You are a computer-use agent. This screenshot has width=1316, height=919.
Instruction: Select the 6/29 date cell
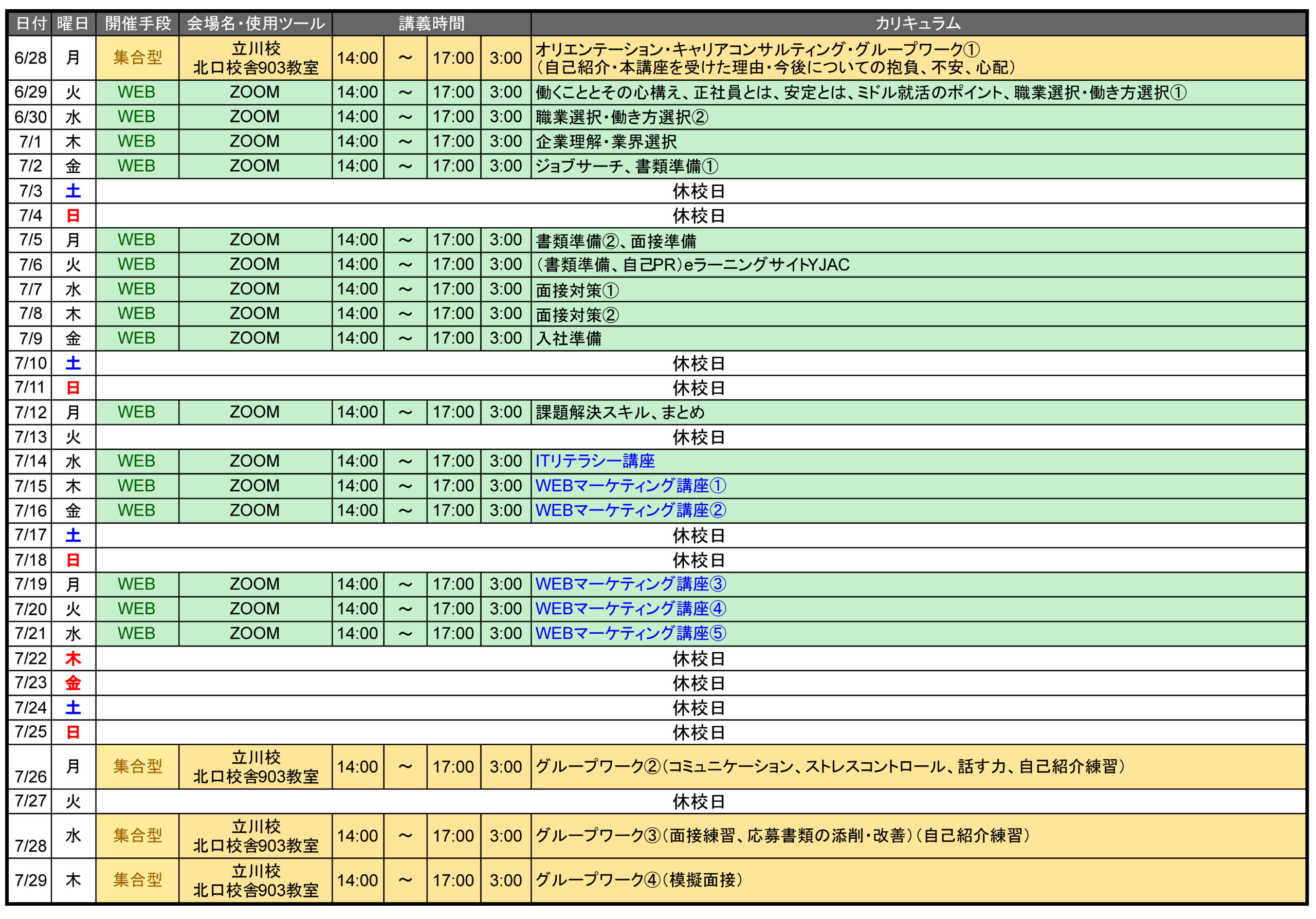coord(30,92)
